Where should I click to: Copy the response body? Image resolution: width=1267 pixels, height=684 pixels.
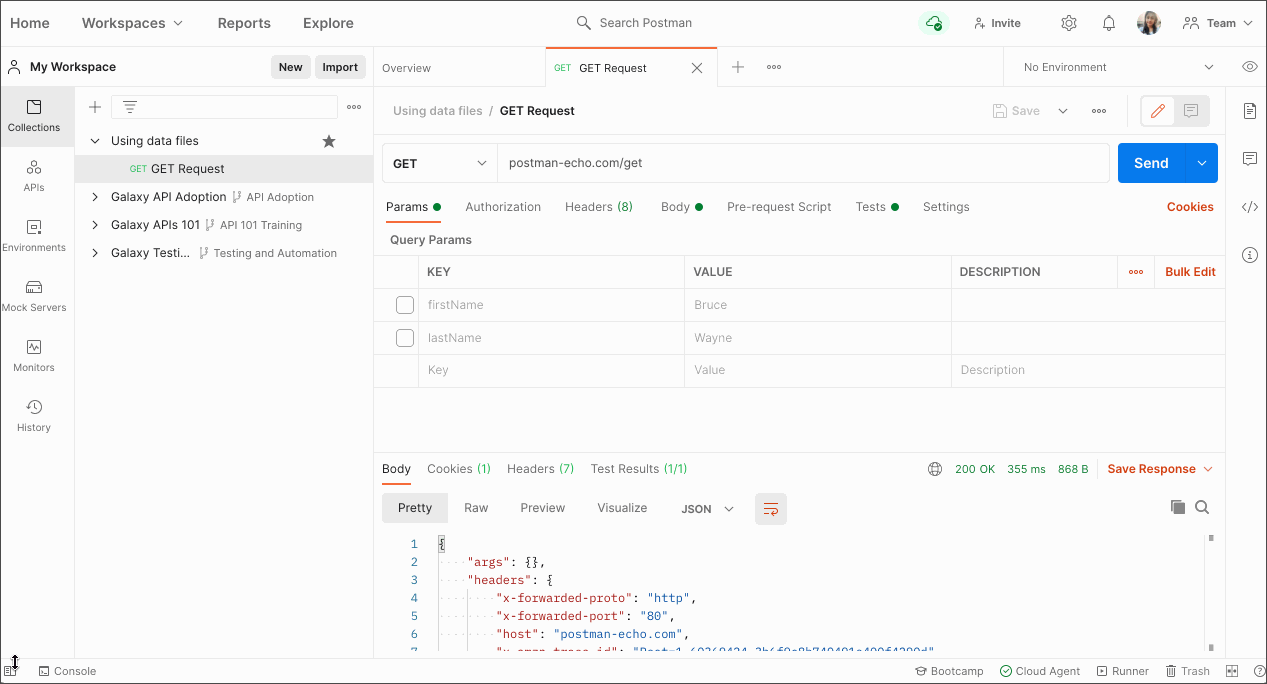tap(1178, 507)
